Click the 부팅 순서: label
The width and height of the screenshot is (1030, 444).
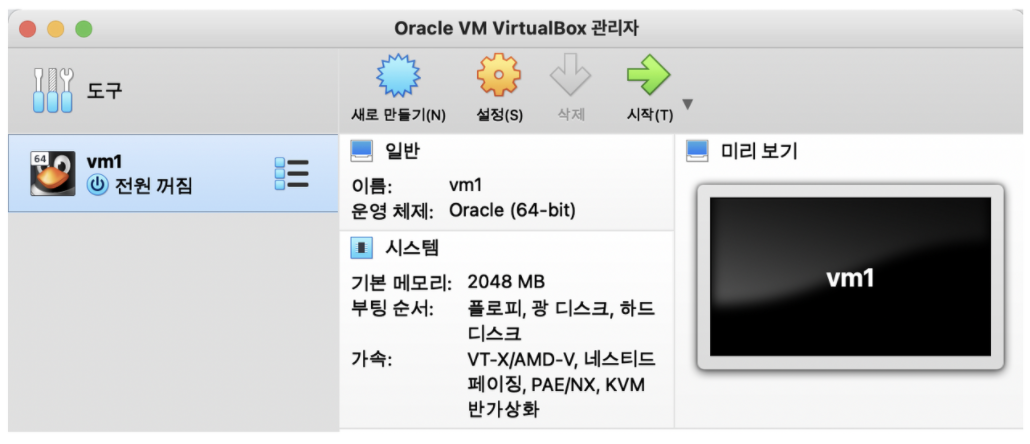pos(393,309)
